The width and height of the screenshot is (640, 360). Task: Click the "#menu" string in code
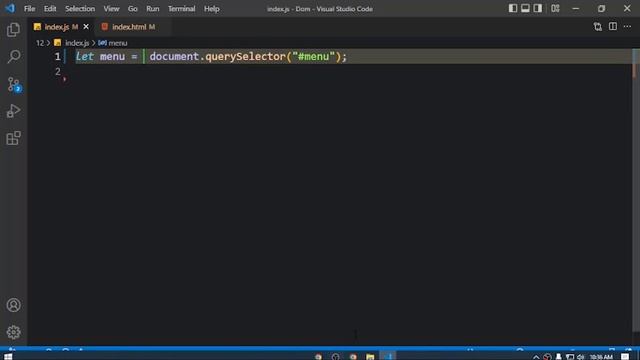click(x=313, y=56)
